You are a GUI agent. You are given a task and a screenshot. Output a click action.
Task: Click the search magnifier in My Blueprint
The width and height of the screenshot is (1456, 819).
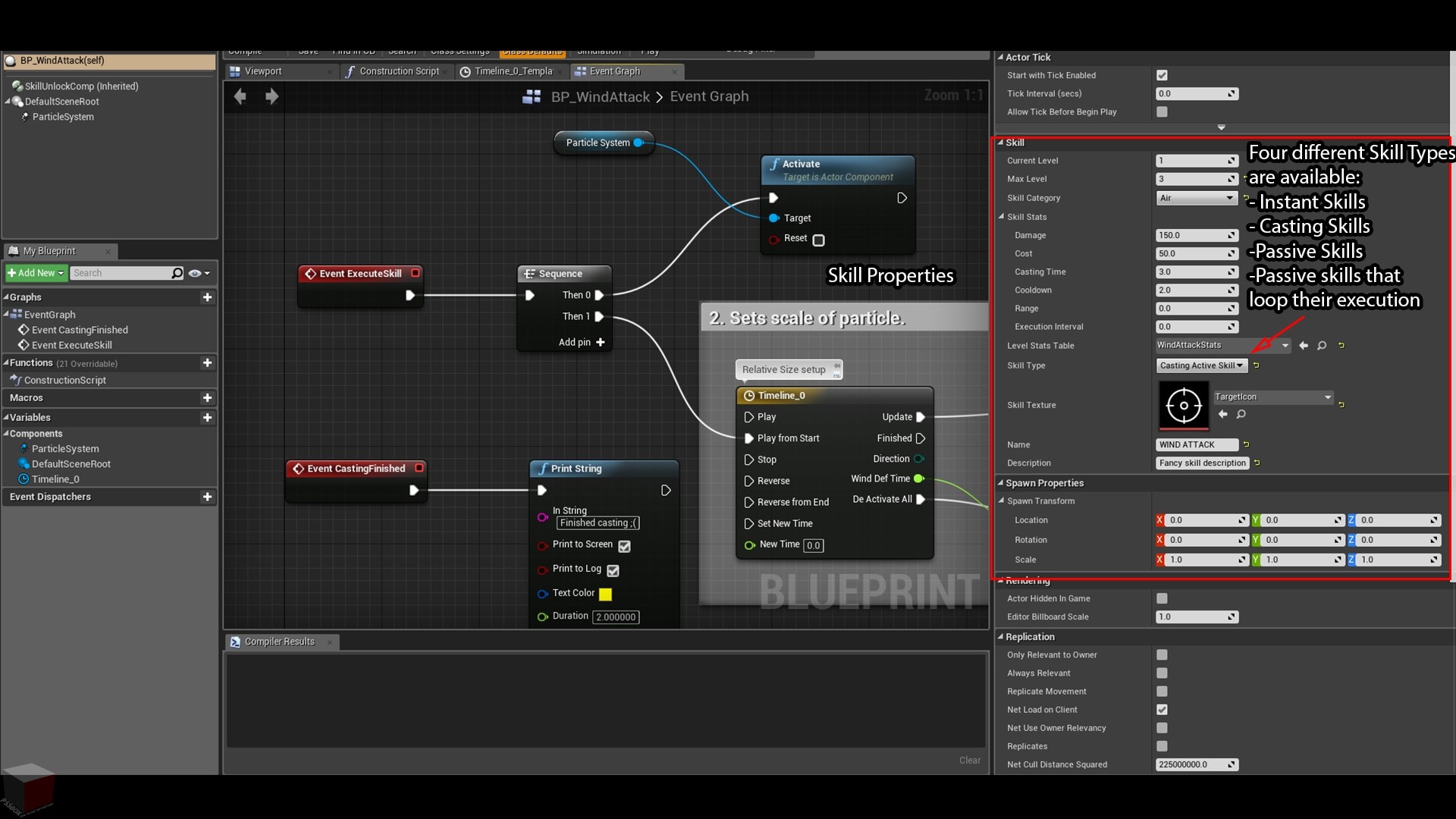pos(177,273)
